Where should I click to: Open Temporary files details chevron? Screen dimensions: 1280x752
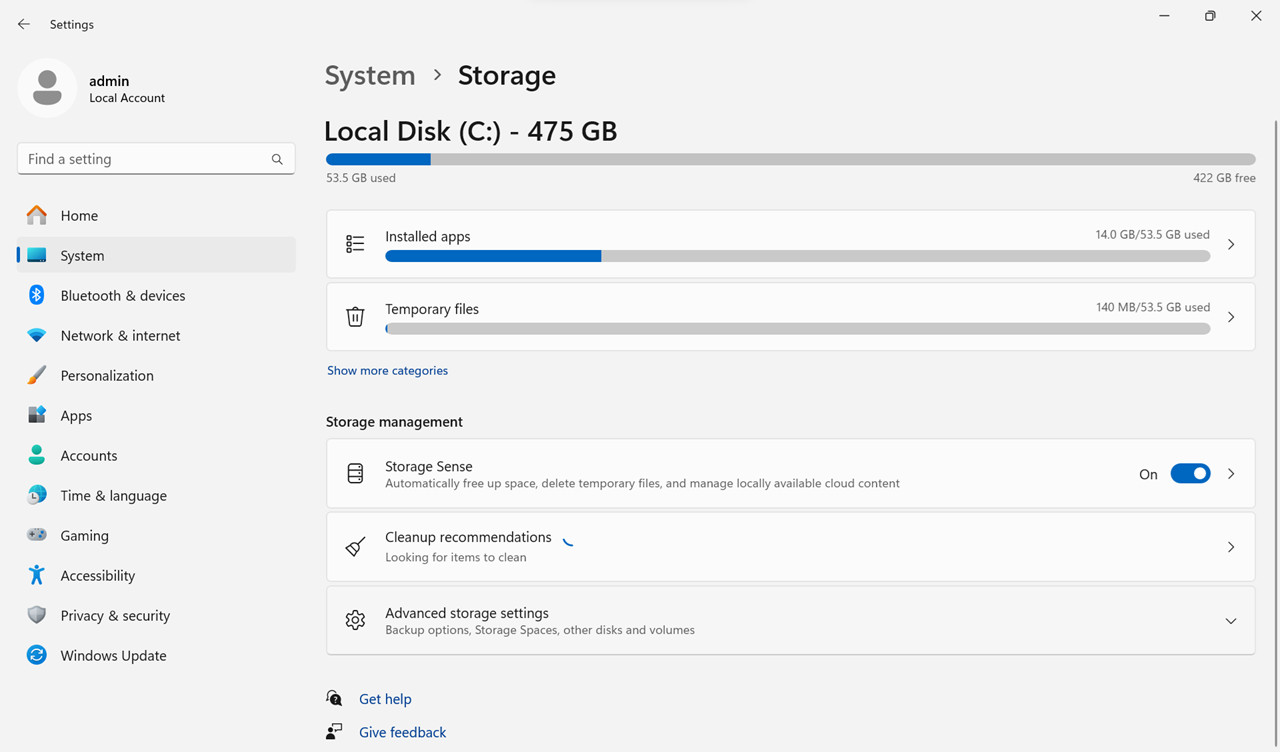1231,317
